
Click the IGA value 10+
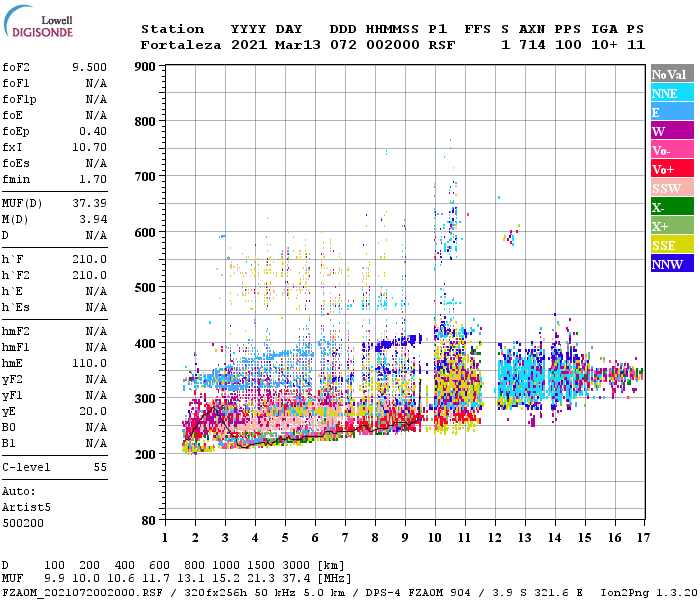(604, 45)
